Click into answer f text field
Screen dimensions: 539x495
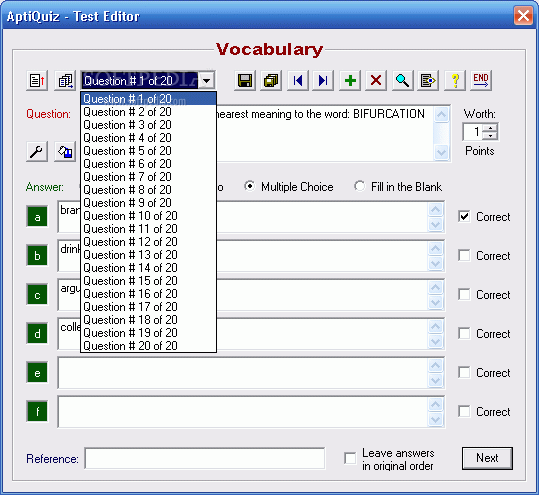click(x=243, y=411)
